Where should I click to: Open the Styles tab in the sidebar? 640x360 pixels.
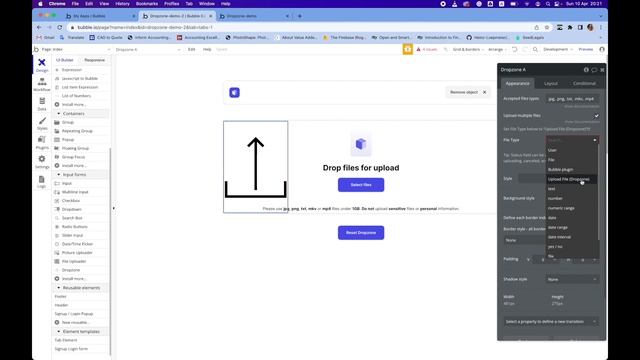(42, 124)
